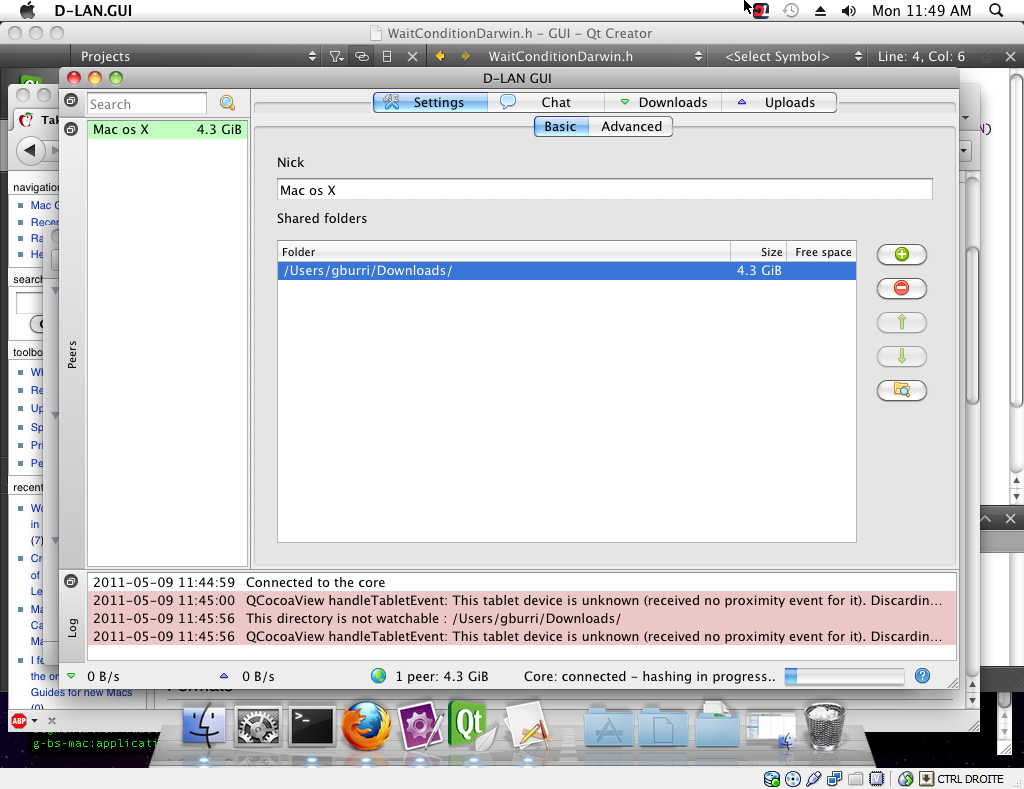This screenshot has width=1024, height=789.
Task: Open the dropdown arrow next to ABP icon
Action: coord(35,720)
